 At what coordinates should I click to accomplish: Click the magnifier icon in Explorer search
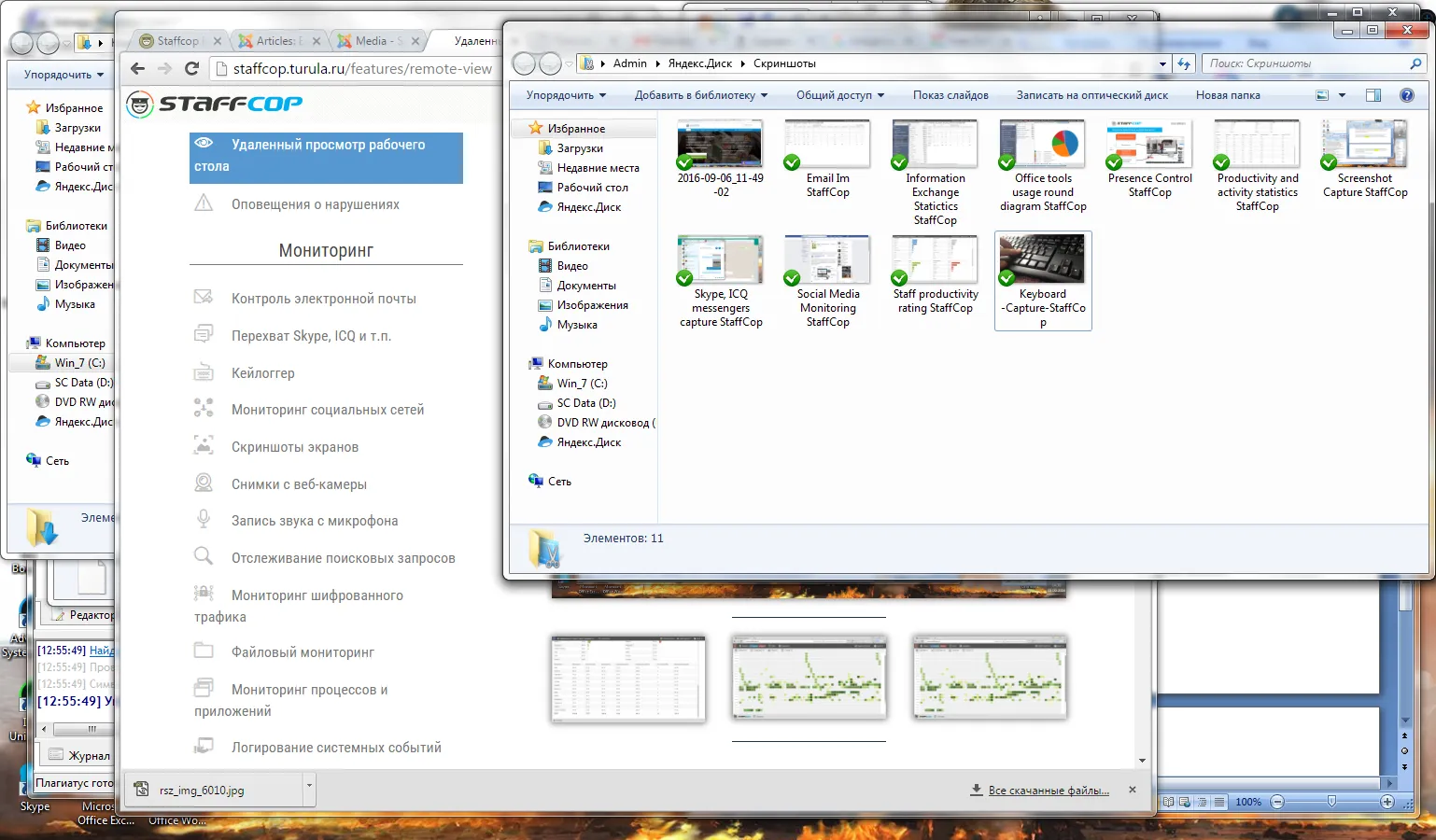tap(1415, 63)
